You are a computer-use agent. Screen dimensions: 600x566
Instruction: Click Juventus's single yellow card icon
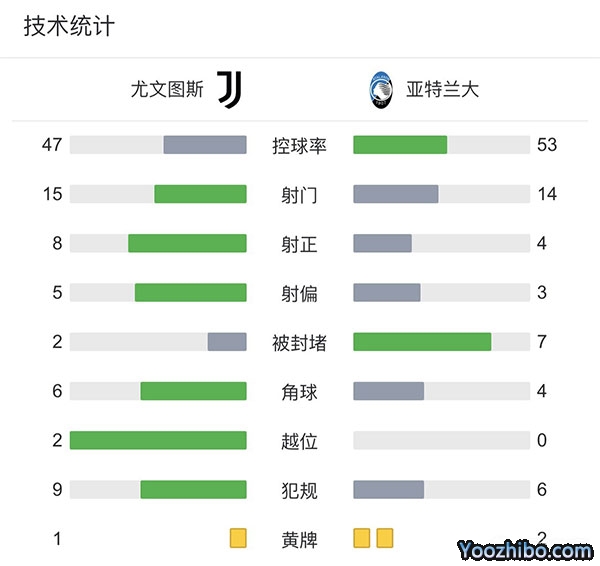[x=238, y=539]
